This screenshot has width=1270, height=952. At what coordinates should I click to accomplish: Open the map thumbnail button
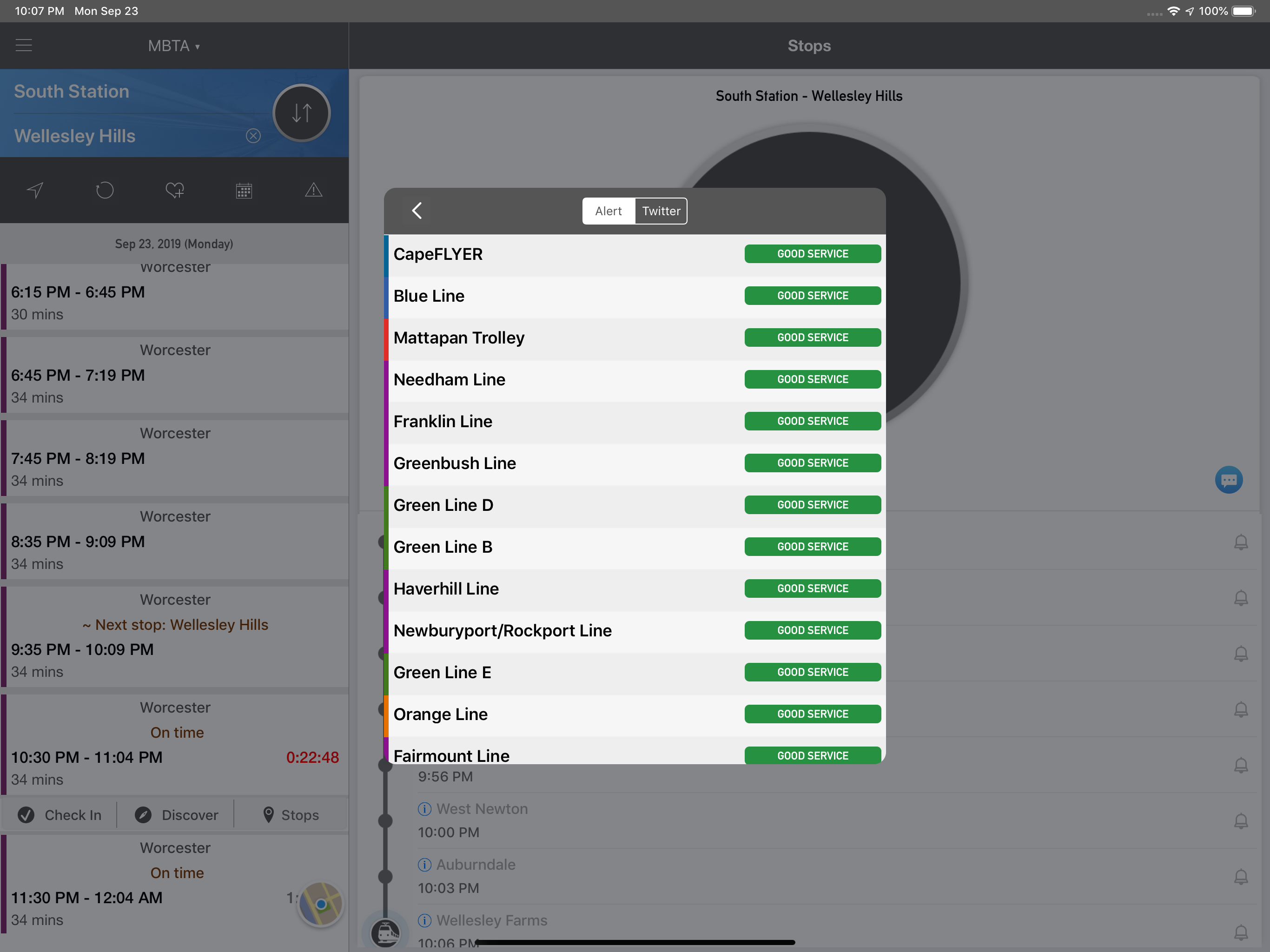pyautogui.click(x=321, y=904)
